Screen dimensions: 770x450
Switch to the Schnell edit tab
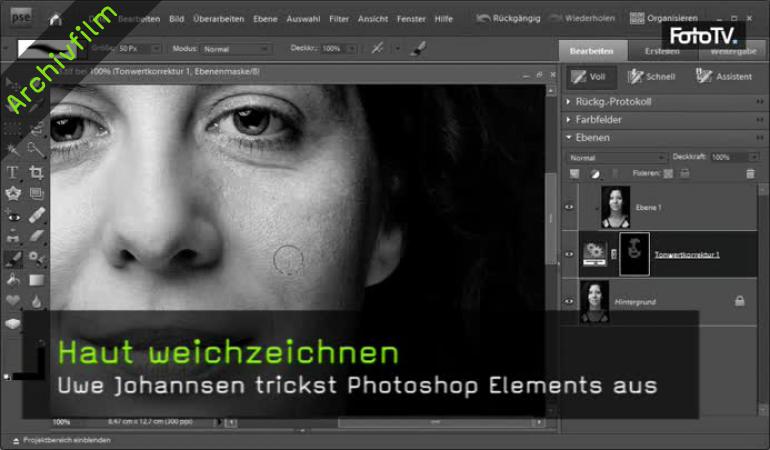pyautogui.click(x=652, y=77)
